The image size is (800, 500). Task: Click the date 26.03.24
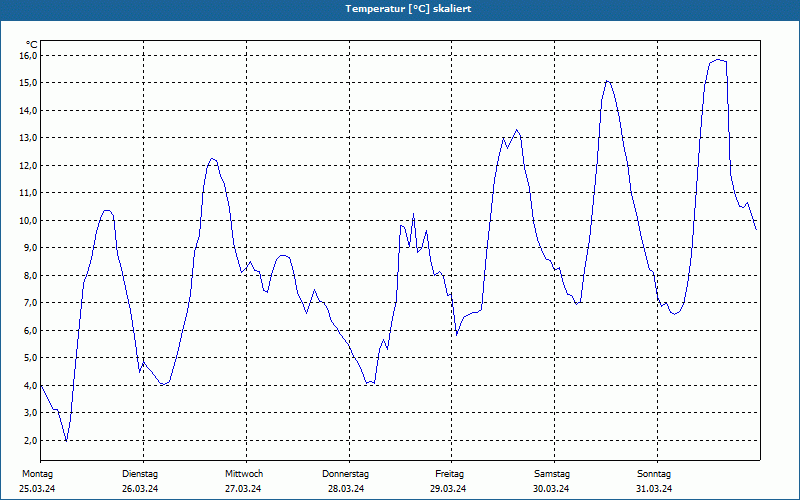pos(140,489)
